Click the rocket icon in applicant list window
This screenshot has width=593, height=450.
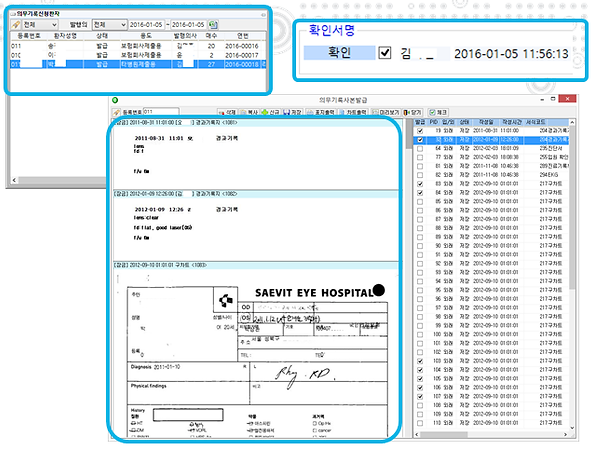[x=16, y=25]
